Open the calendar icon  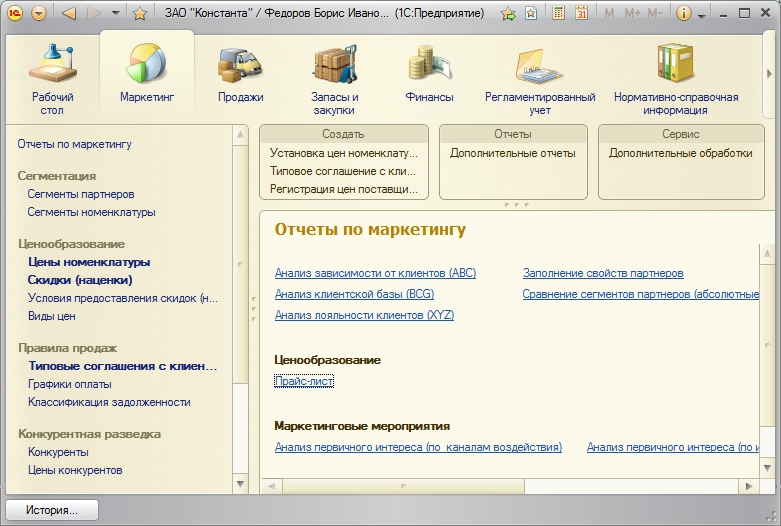581,13
